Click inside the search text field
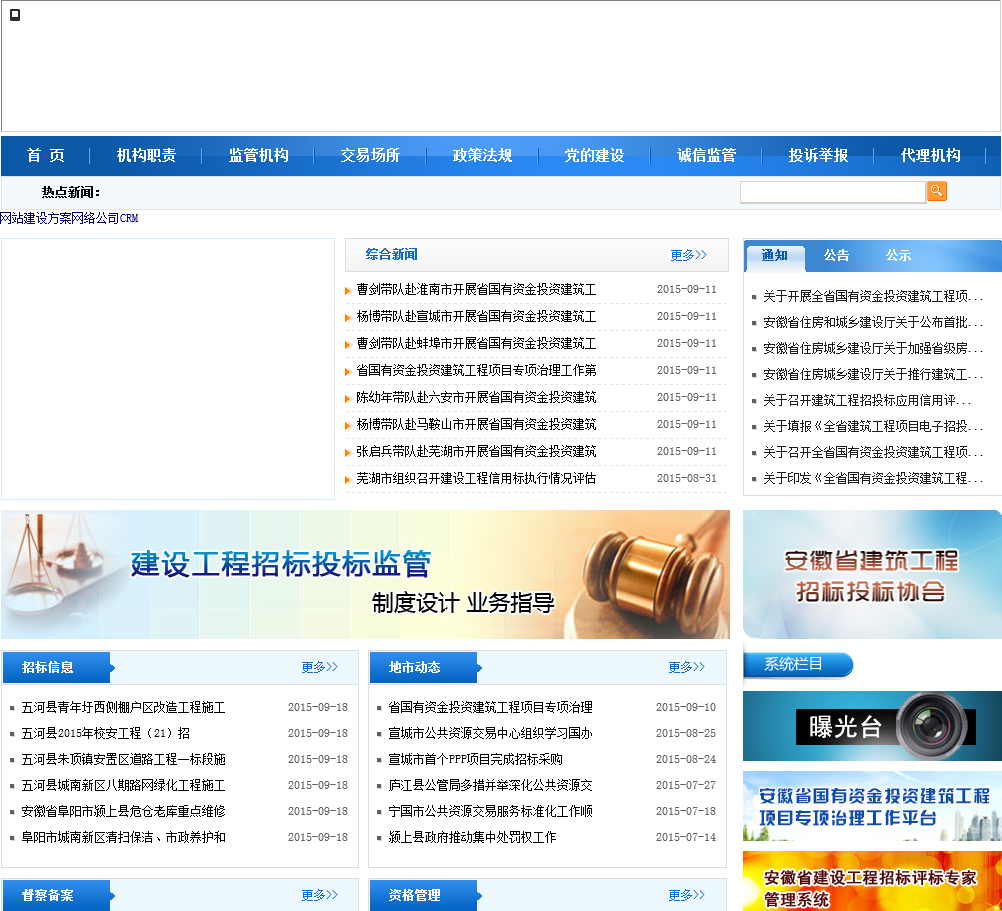The image size is (1002, 911). 833,192
